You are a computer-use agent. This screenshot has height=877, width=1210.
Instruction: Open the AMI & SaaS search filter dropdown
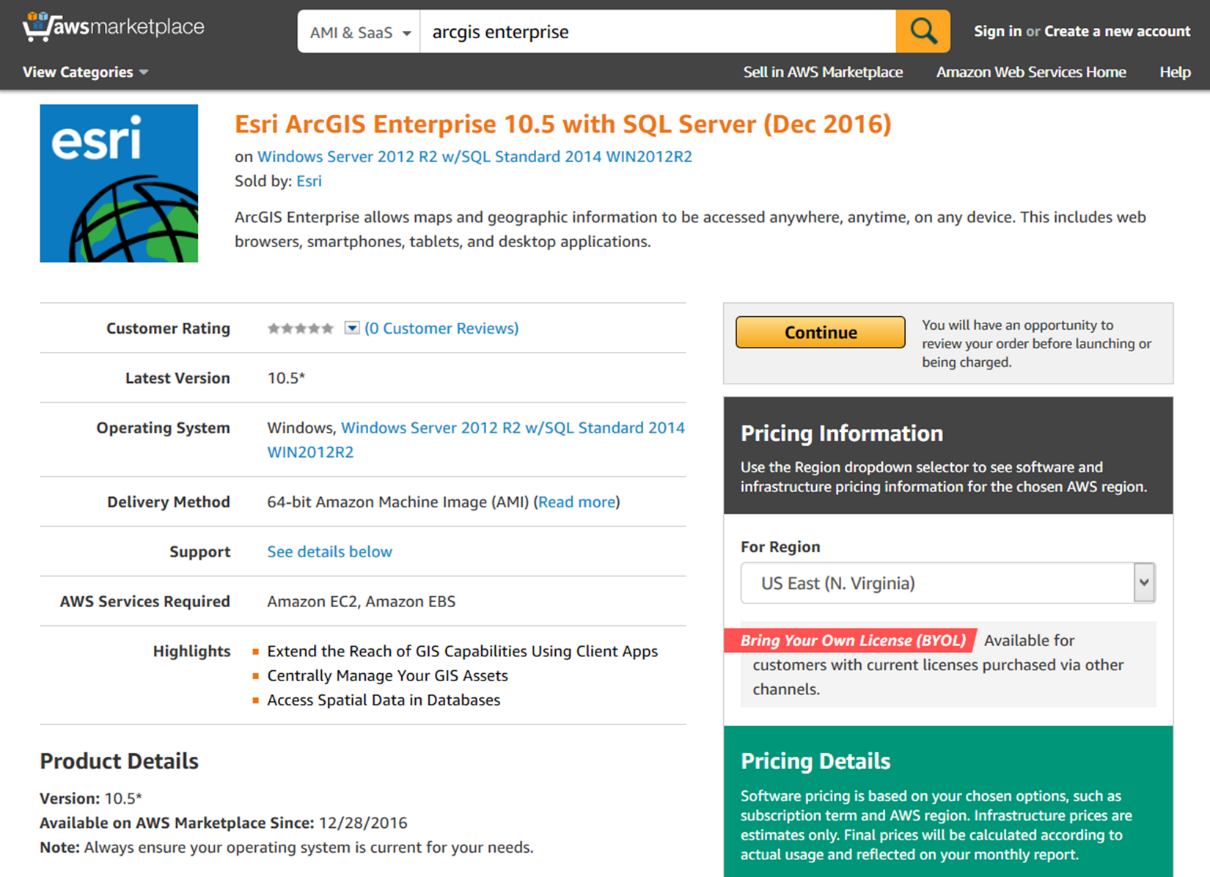pyautogui.click(x=360, y=32)
